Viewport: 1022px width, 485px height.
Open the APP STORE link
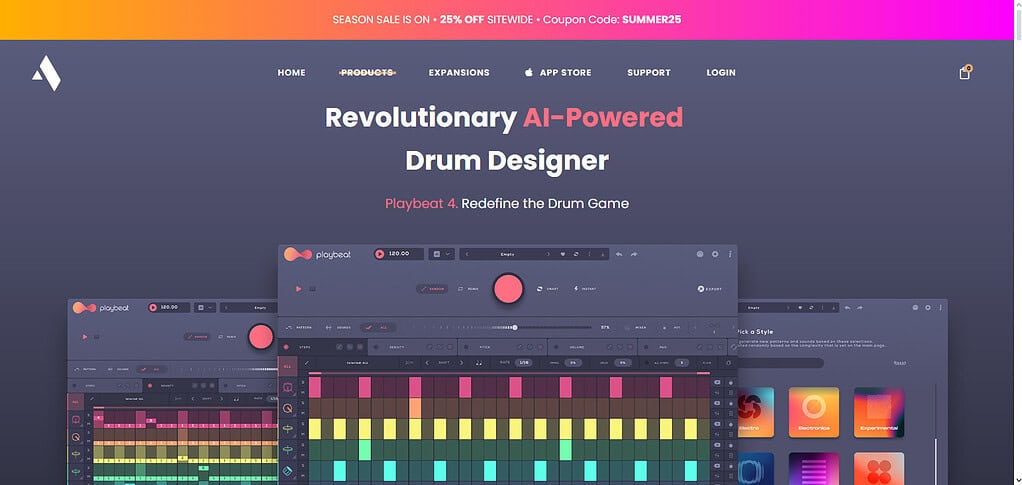(558, 73)
